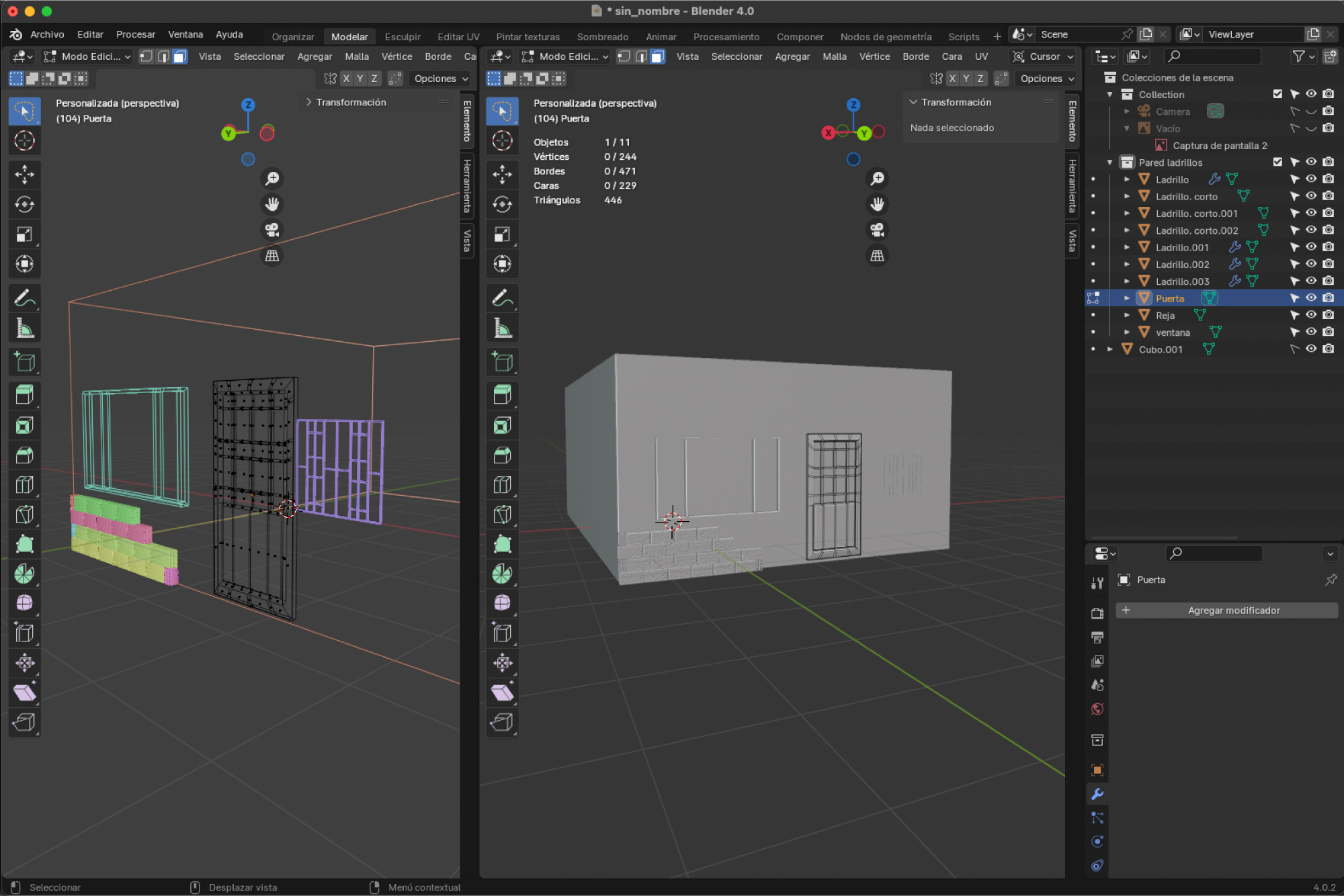This screenshot has height=896, width=1344.
Task: Open the Modo Edición mode dropdown in right viewport
Action: point(565,56)
